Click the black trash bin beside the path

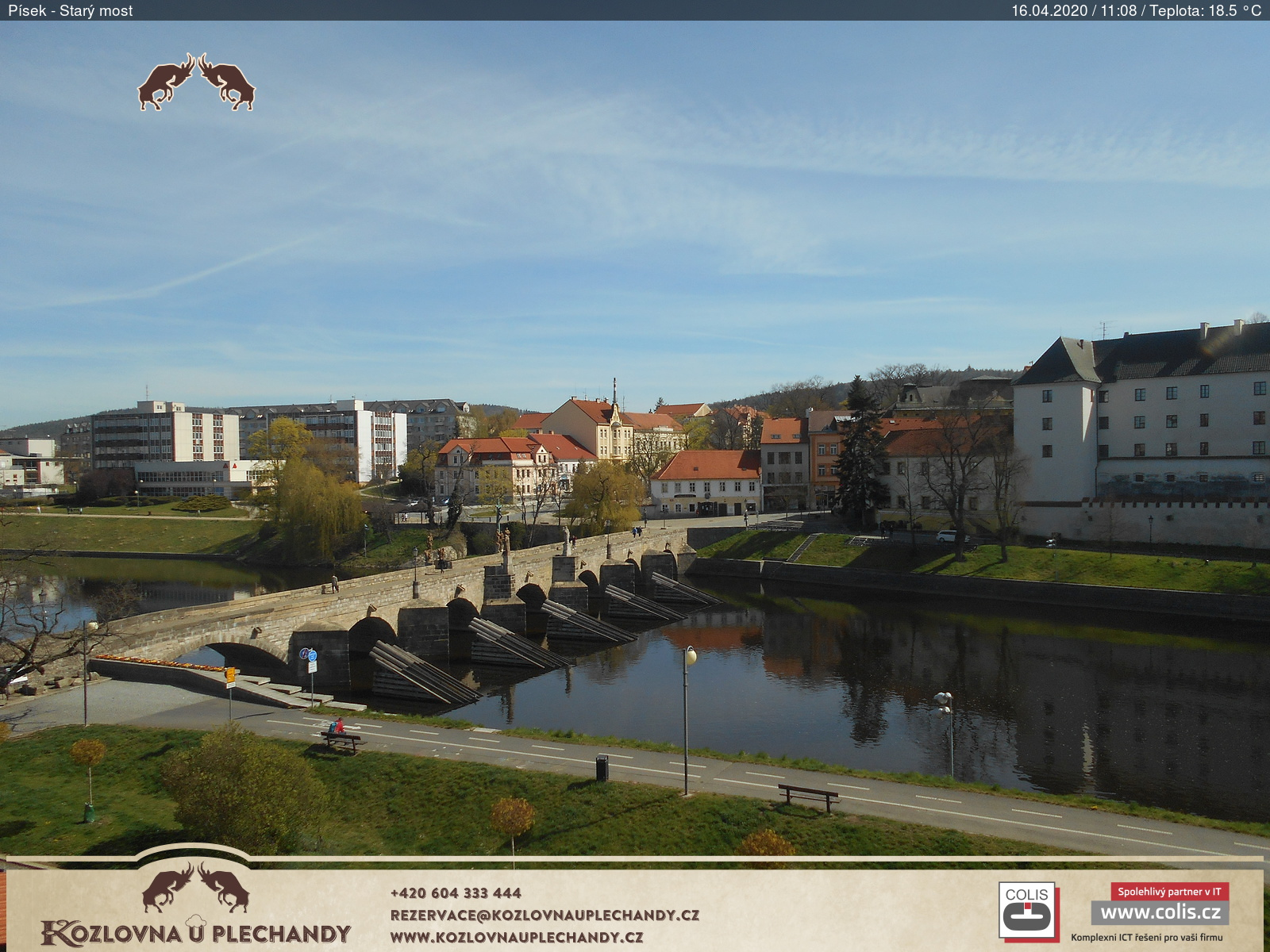tap(602, 767)
